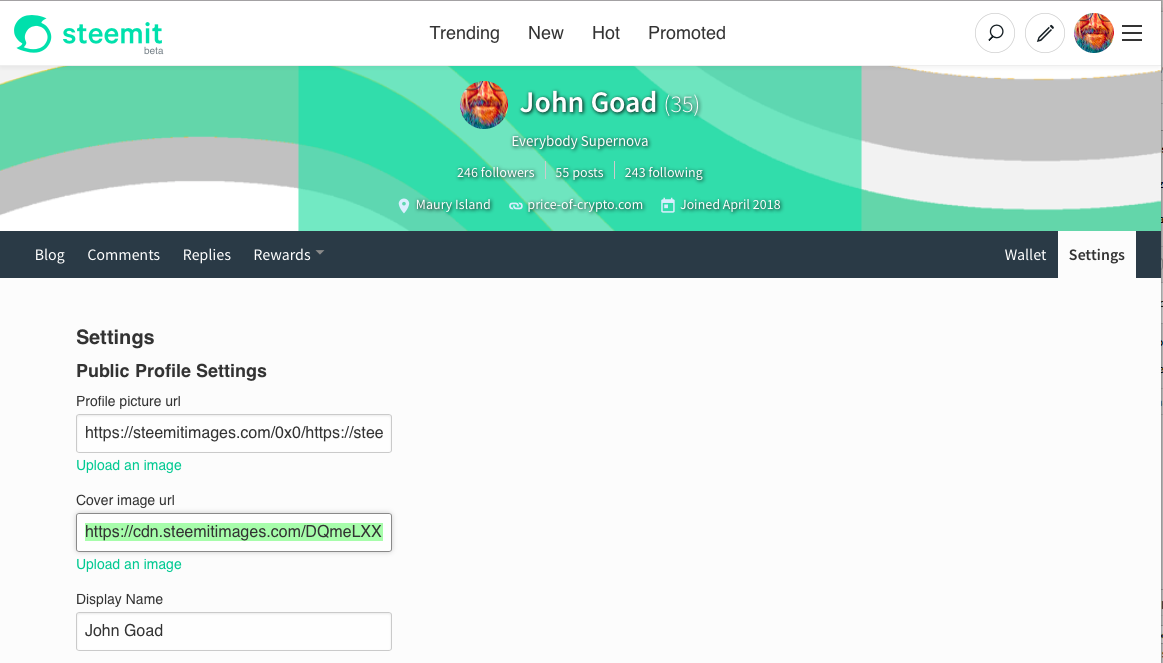The height and width of the screenshot is (663, 1163).
Task: Click the link chain icon by website
Action: 515,206
